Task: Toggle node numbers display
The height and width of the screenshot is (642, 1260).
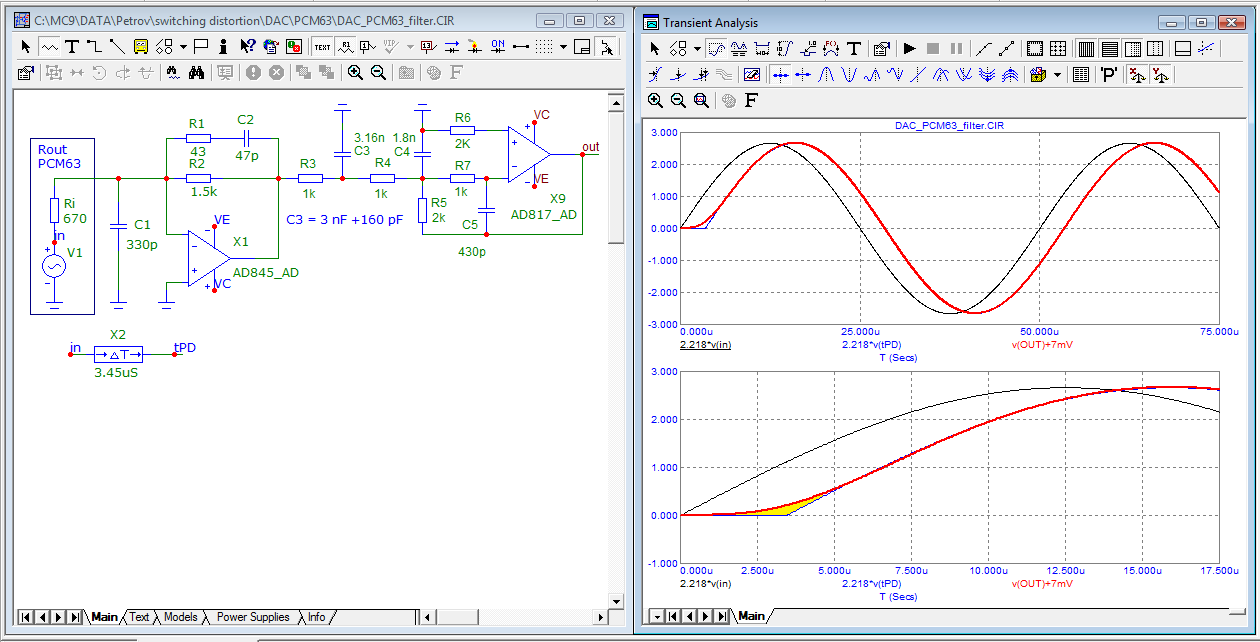Action: (x=368, y=47)
